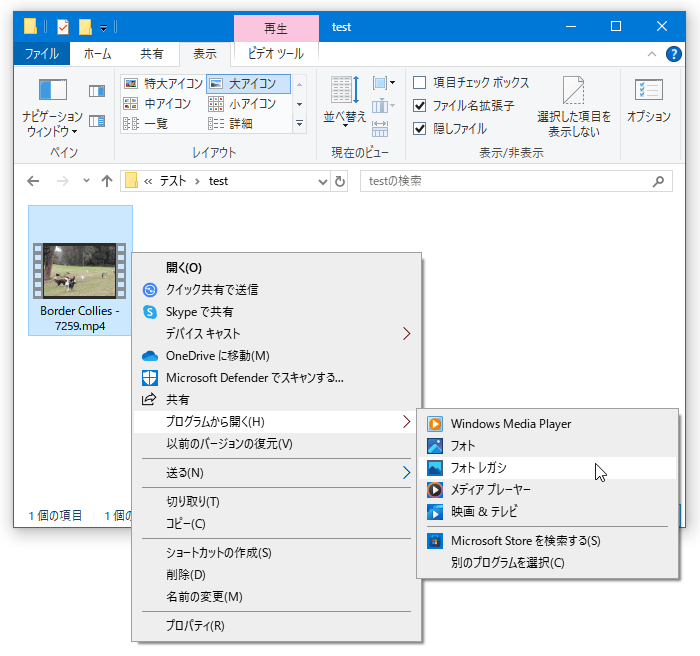Switch to the ホーム tab
The height and width of the screenshot is (656, 700).
[x=97, y=54]
